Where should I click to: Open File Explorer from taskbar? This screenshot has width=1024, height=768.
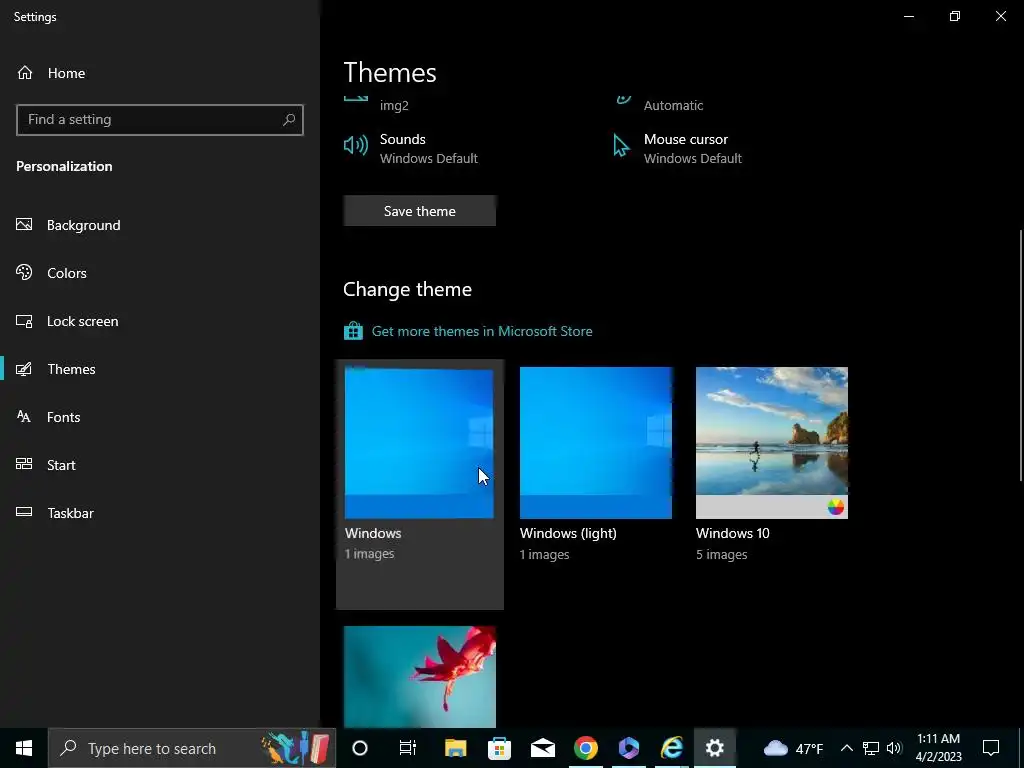[456, 748]
